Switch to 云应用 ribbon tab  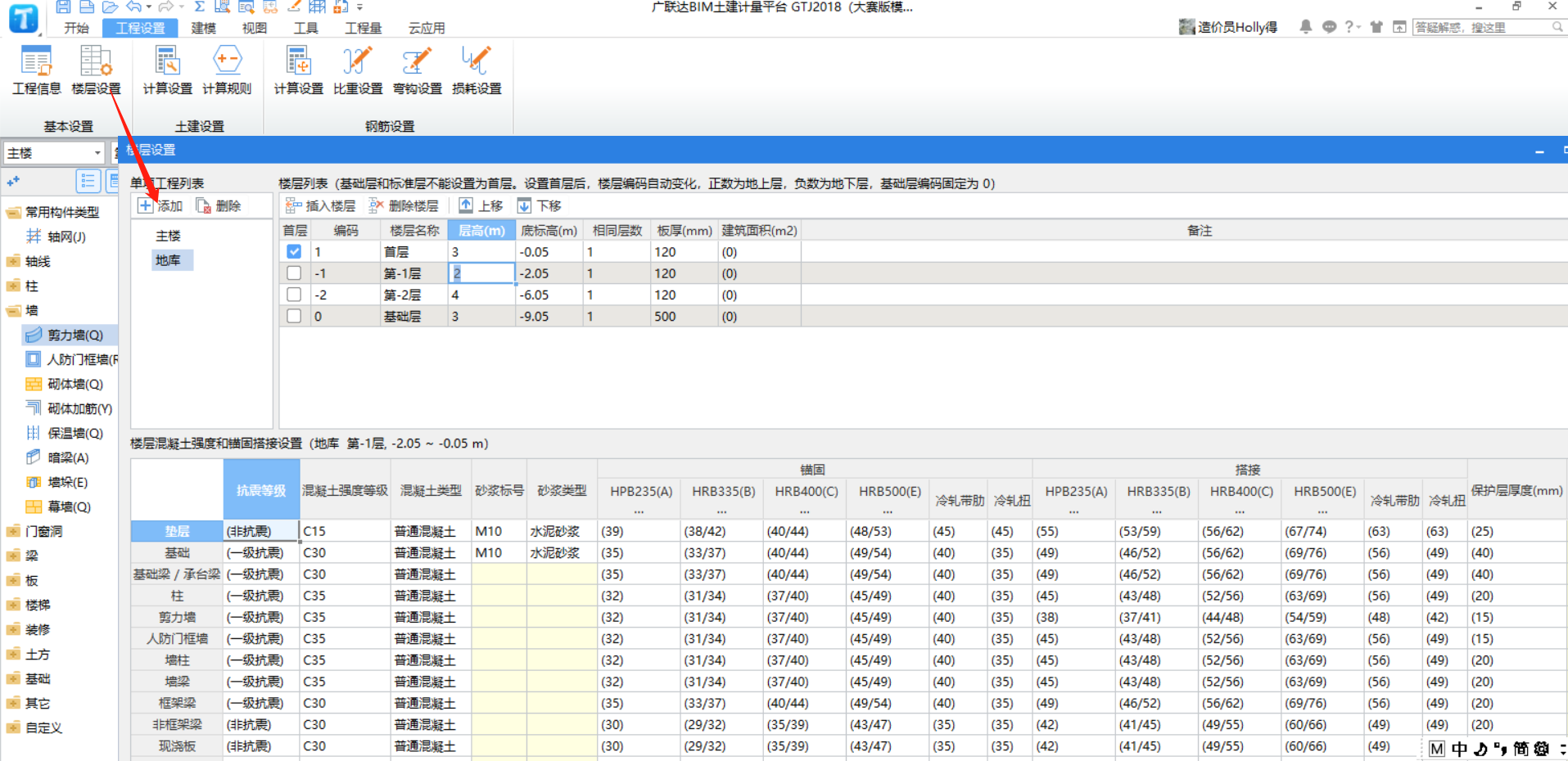(x=427, y=28)
